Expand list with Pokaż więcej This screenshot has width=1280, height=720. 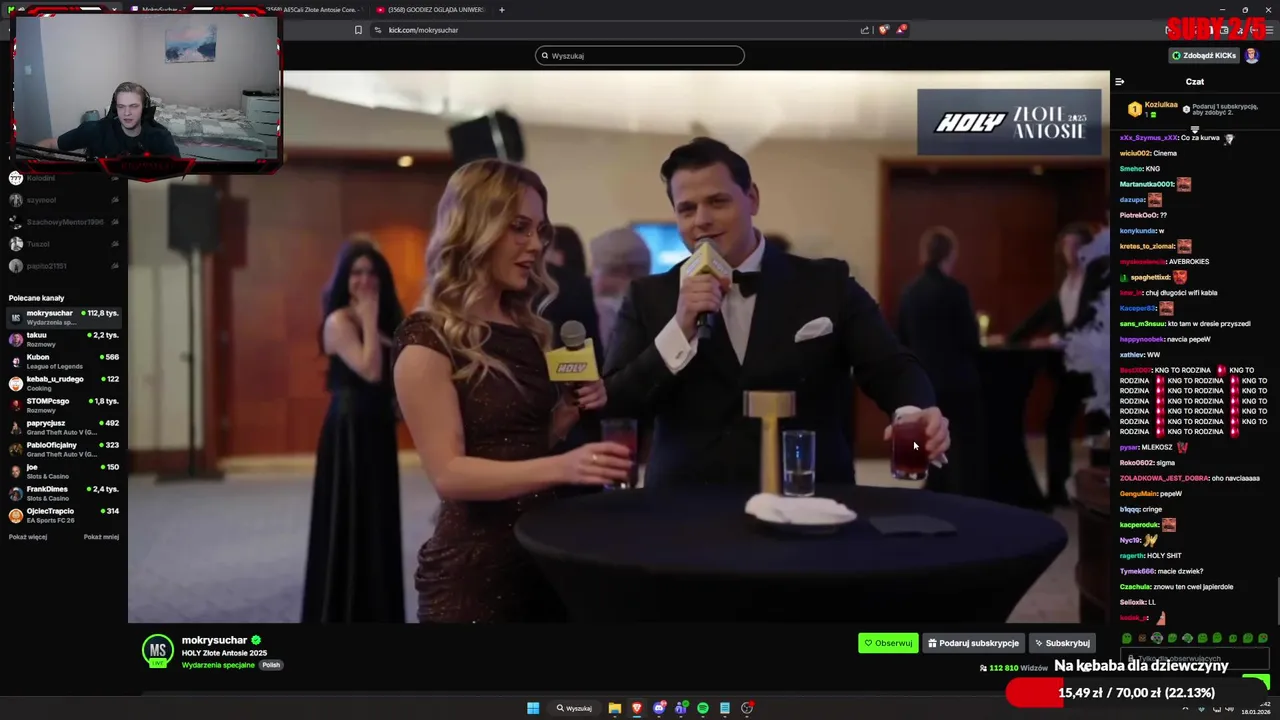28,537
